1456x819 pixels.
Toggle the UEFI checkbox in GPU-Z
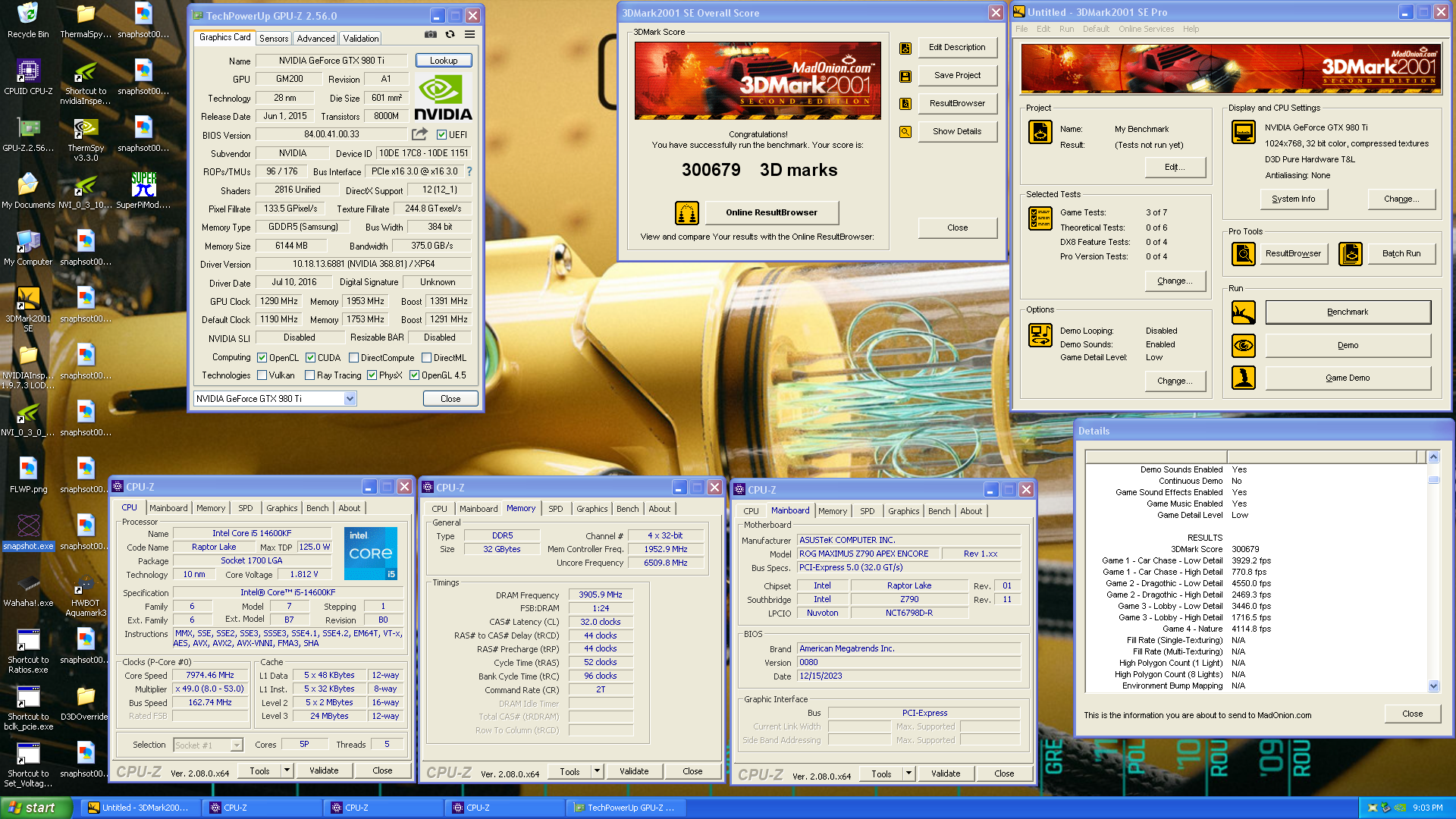point(441,135)
